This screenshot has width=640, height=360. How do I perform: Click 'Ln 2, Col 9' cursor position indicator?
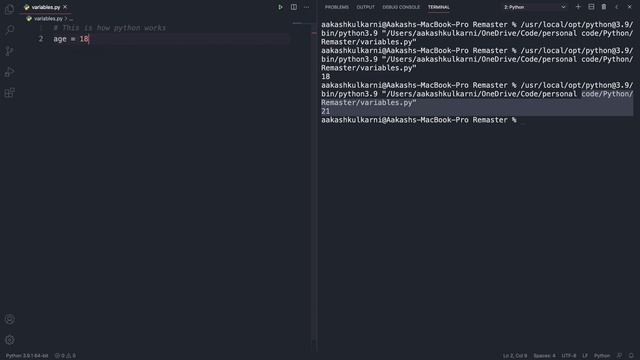pyautogui.click(x=515, y=356)
